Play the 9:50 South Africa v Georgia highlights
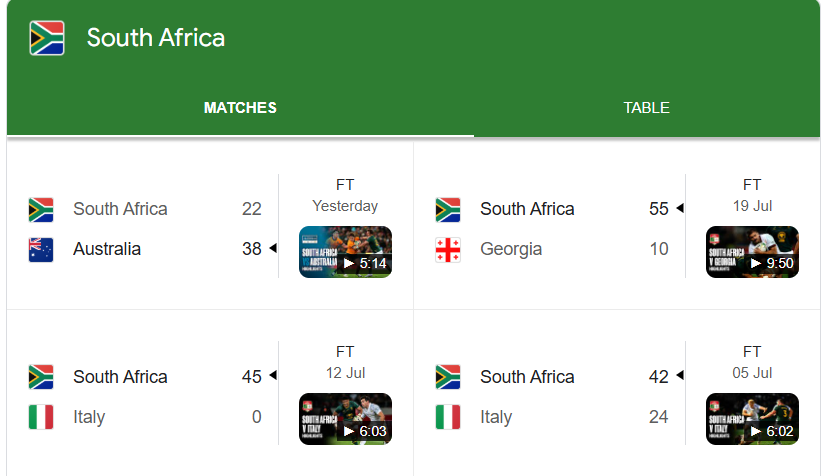Image resolution: width=826 pixels, height=476 pixels. 752,252
